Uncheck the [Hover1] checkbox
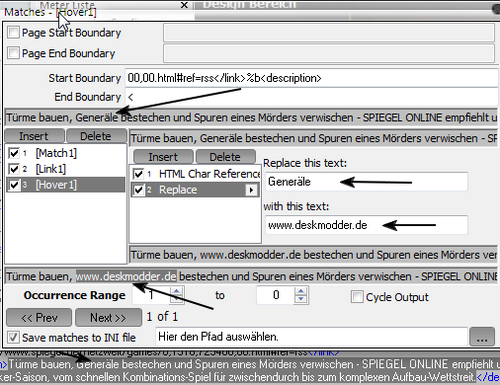 click(x=14, y=185)
